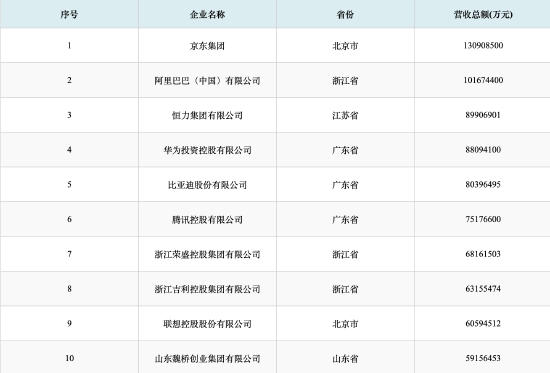Click the 企业名称 column header

coord(207,14)
